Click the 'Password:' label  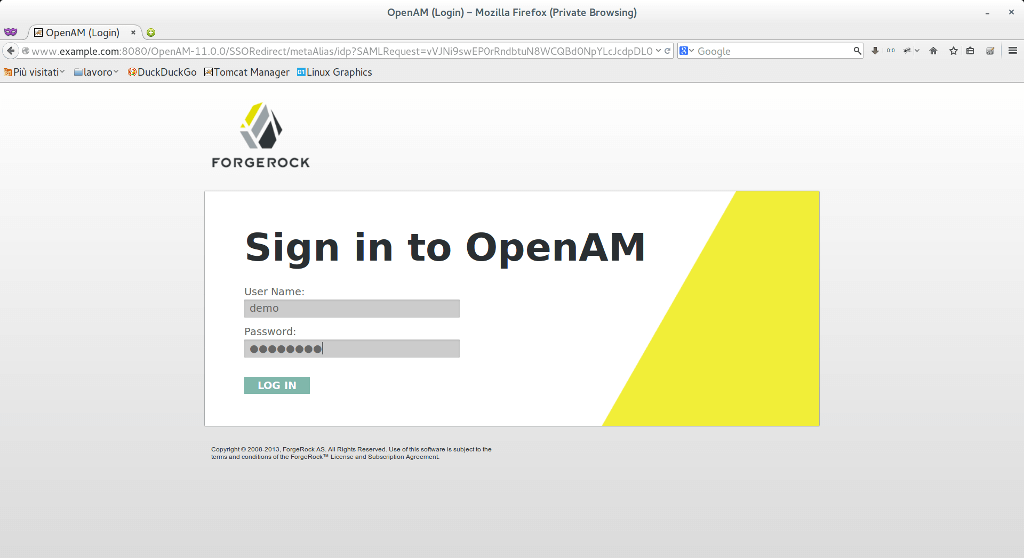point(270,331)
